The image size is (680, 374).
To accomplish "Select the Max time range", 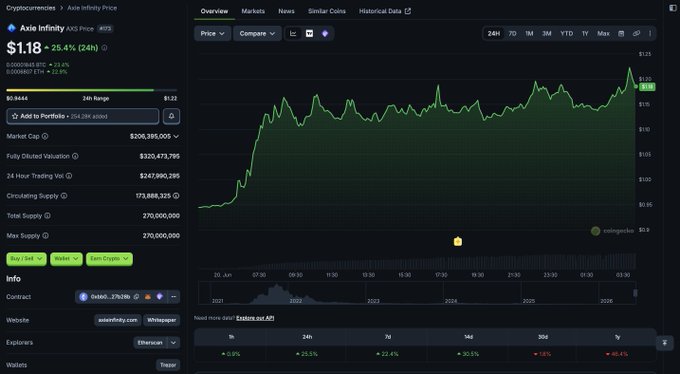I will pyautogui.click(x=603, y=33).
